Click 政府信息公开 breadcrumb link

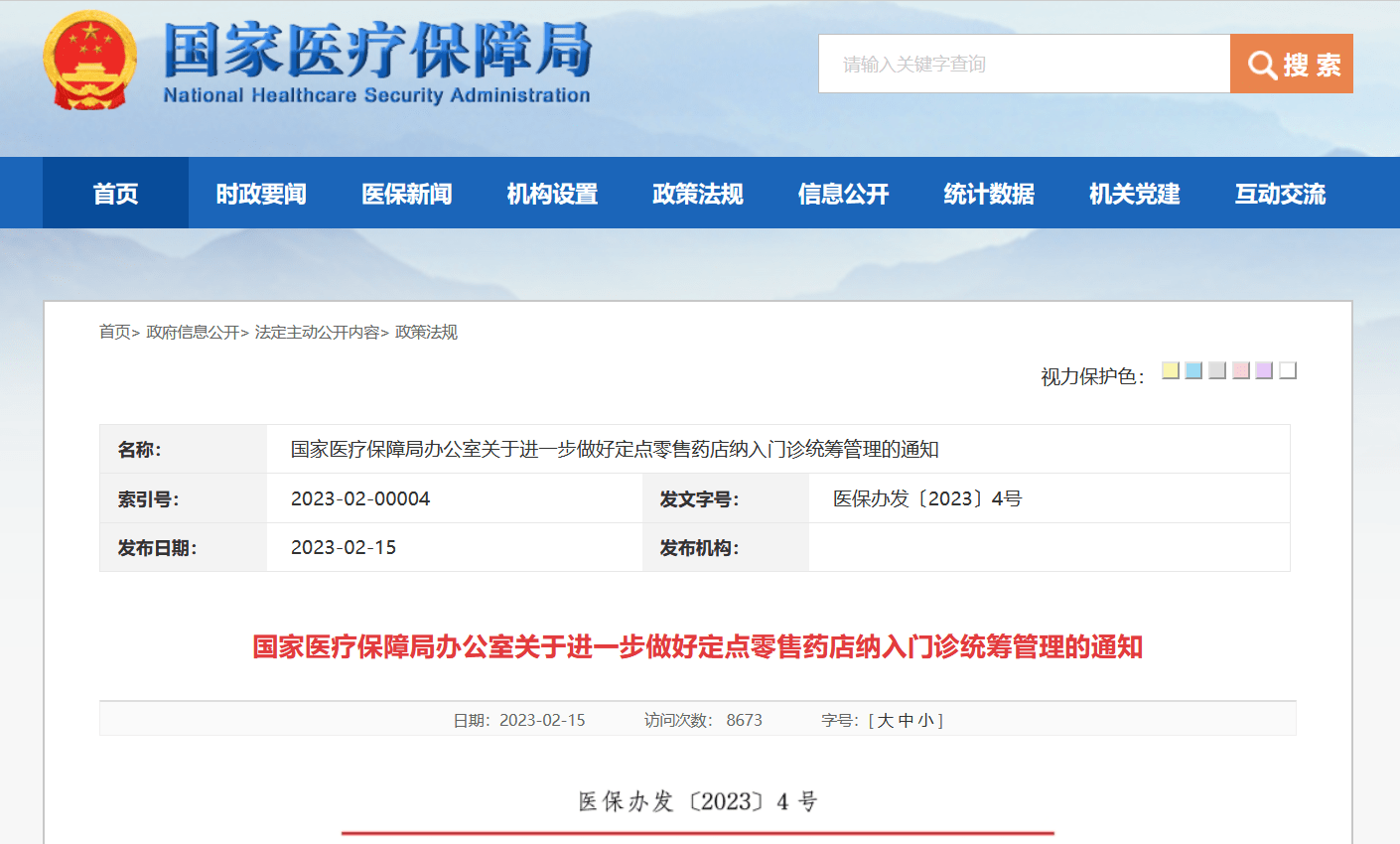point(193,333)
